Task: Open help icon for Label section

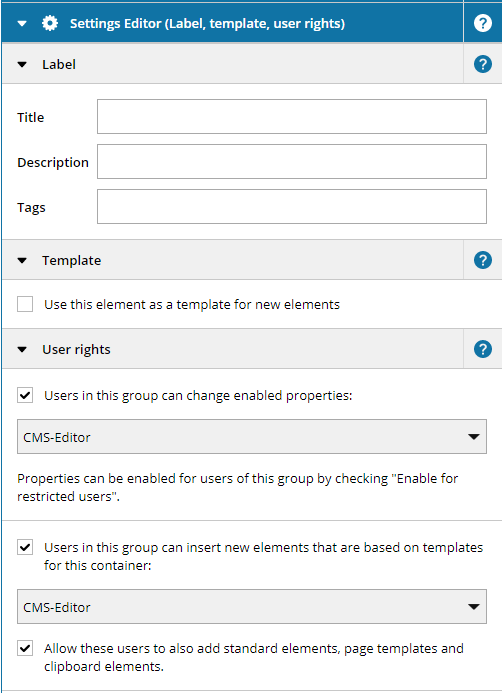Action: [x=483, y=65]
